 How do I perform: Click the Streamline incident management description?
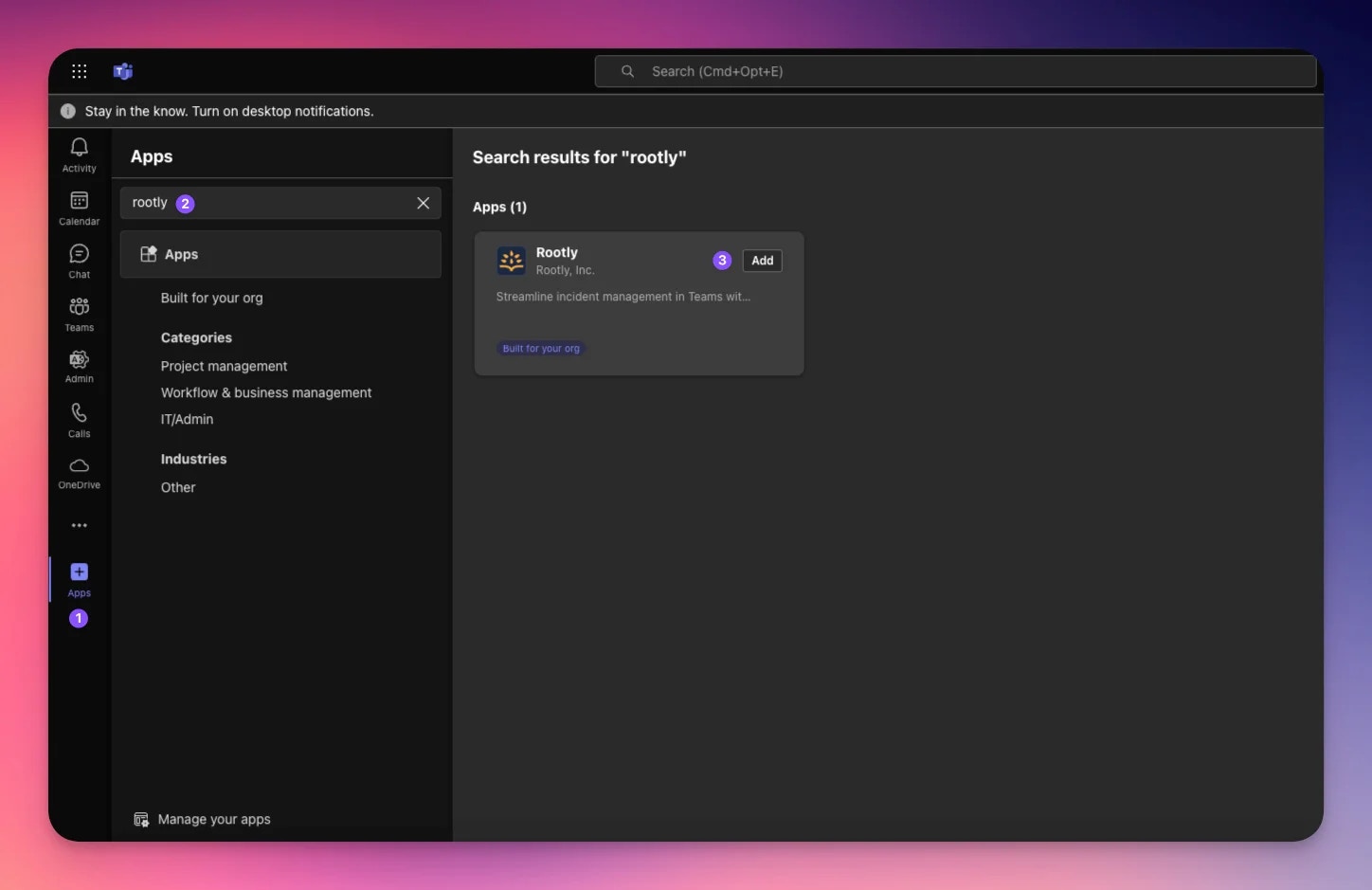coord(623,297)
